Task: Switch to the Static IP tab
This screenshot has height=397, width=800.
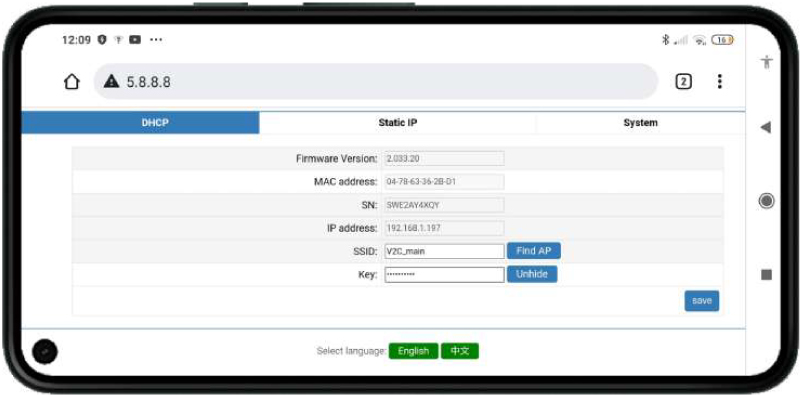Action: point(398,123)
